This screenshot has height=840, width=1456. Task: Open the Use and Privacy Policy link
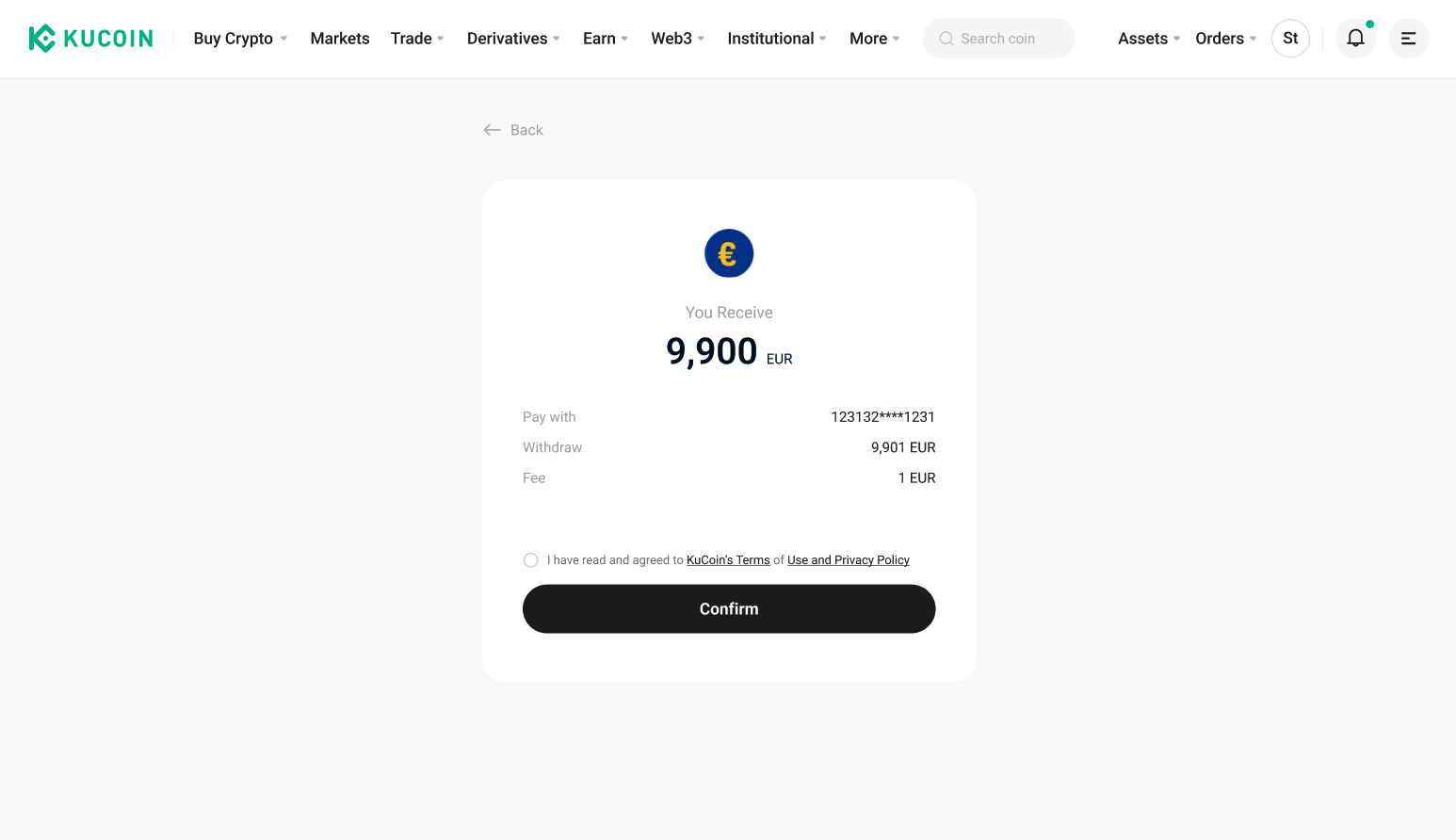(x=848, y=560)
